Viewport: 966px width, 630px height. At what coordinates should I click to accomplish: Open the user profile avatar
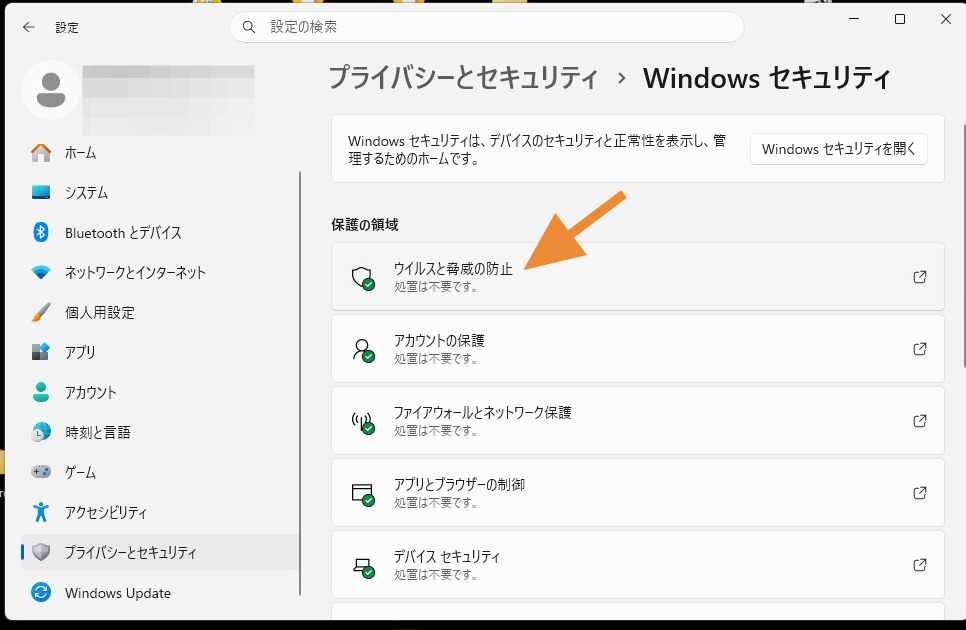(51, 90)
